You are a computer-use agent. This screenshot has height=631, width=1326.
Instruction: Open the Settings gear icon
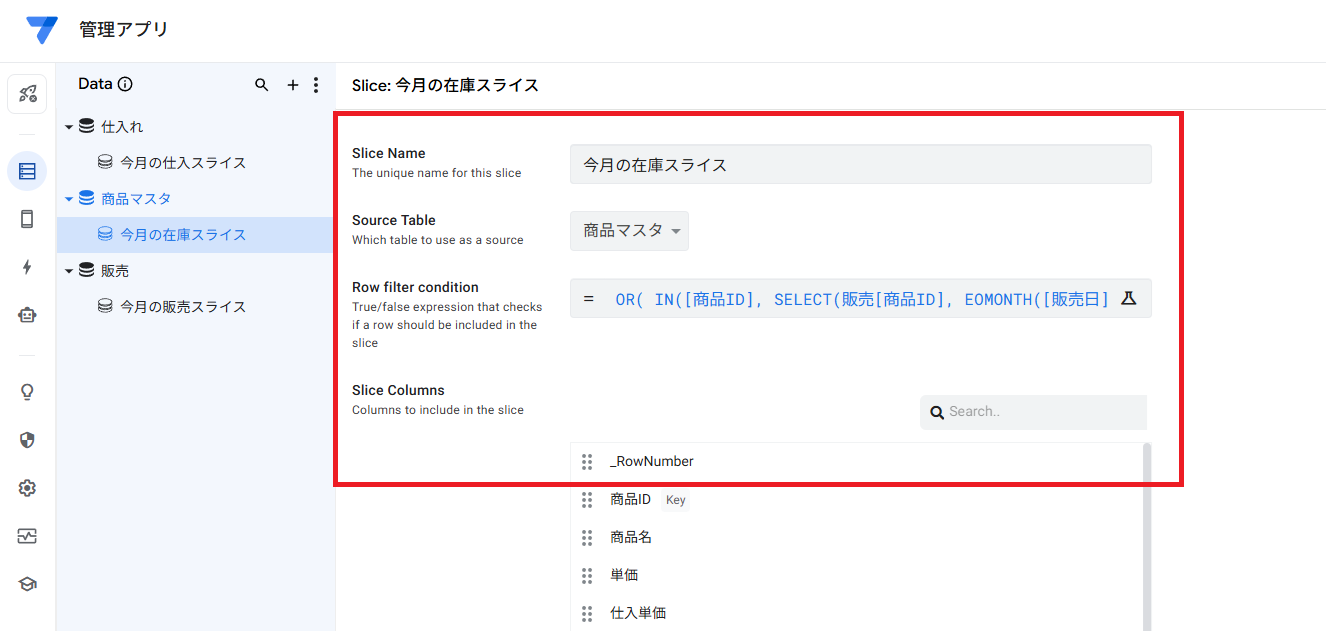click(27, 488)
